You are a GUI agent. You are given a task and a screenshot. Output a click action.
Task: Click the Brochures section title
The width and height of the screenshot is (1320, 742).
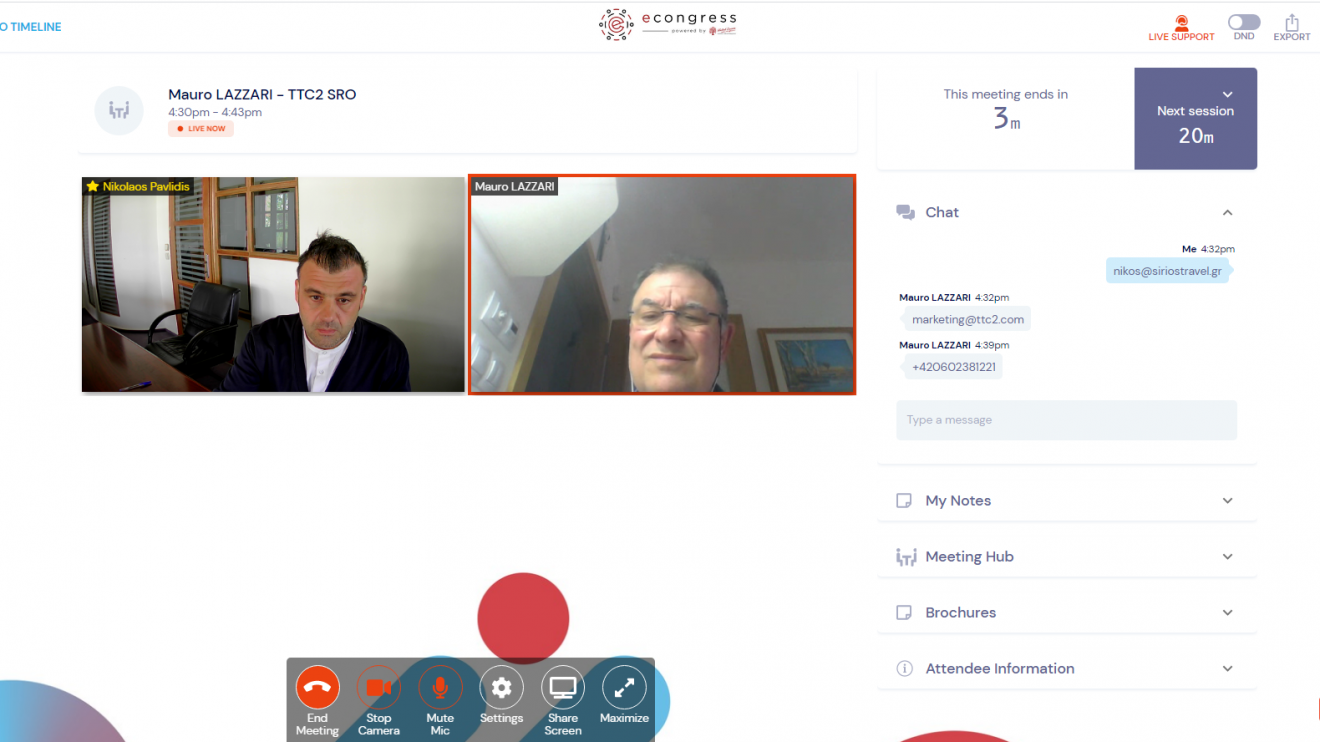[960, 613]
